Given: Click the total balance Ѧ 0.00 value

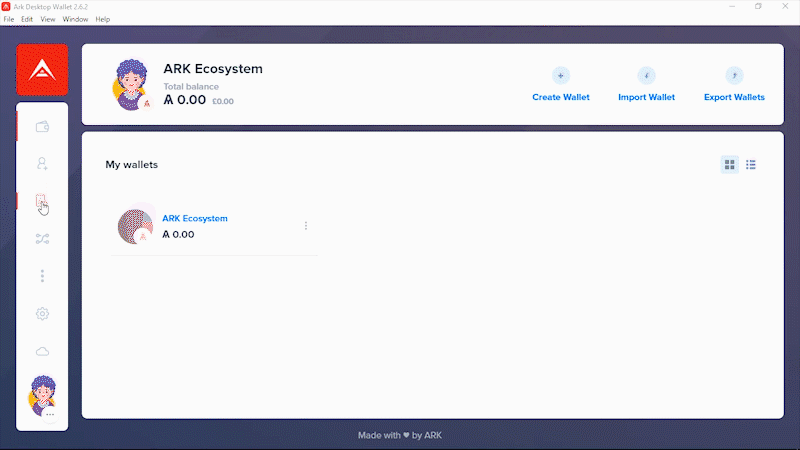Looking at the screenshot, I should 185,100.
